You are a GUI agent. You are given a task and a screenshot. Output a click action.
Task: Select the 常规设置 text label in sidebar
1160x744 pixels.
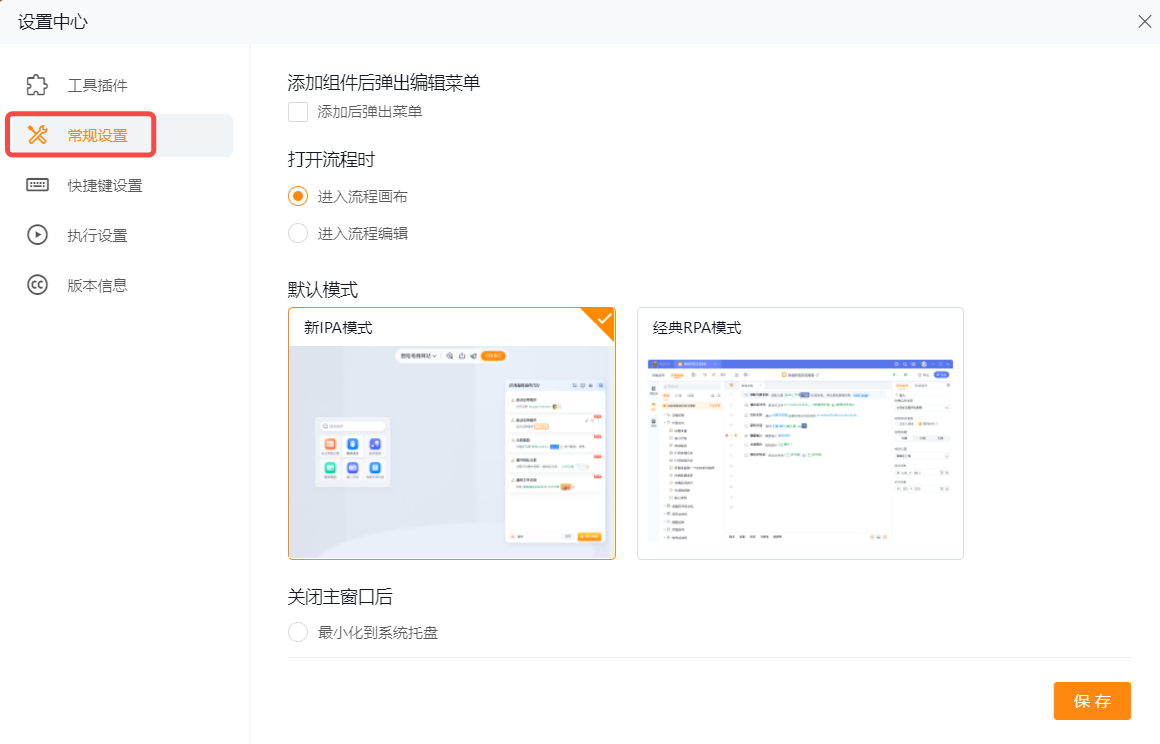97,135
